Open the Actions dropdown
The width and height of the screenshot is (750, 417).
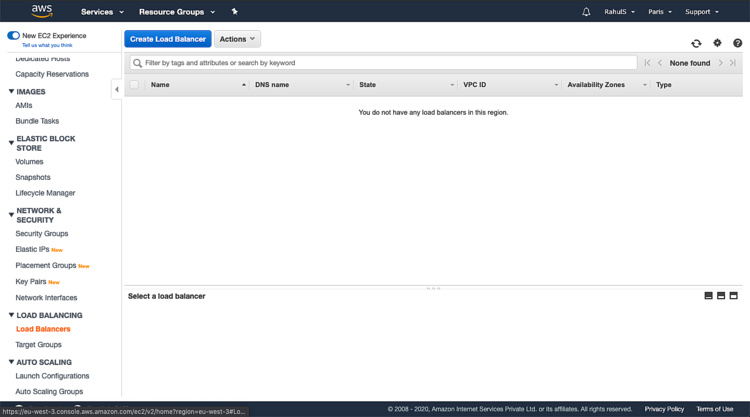pos(237,39)
